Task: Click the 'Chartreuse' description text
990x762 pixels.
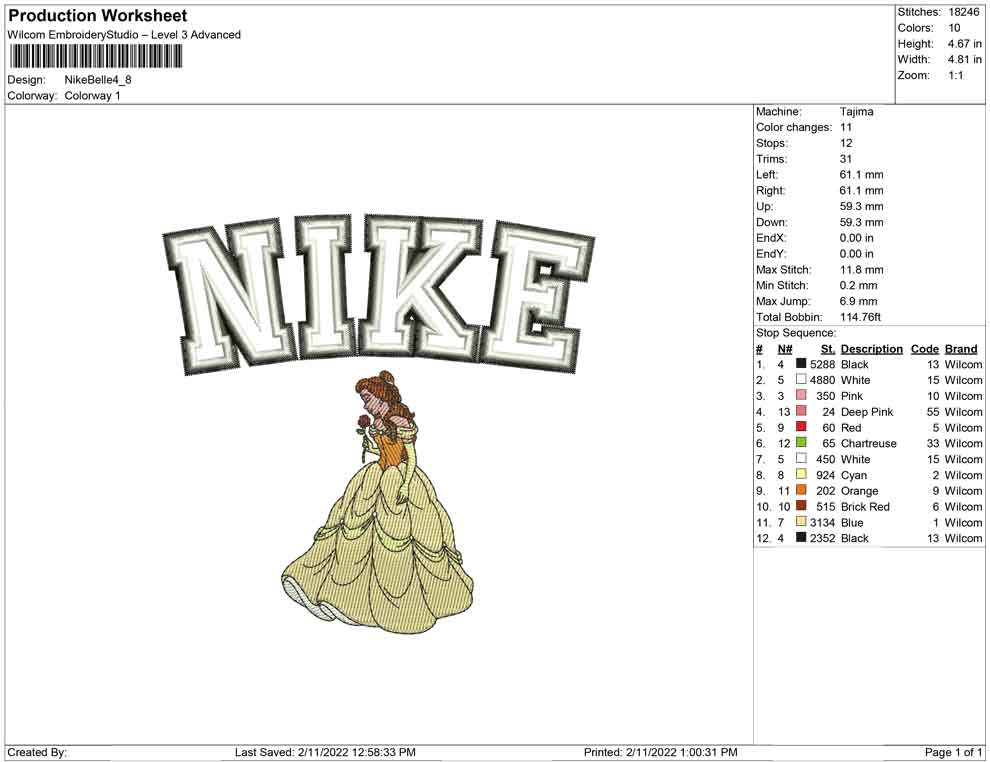Action: point(869,443)
